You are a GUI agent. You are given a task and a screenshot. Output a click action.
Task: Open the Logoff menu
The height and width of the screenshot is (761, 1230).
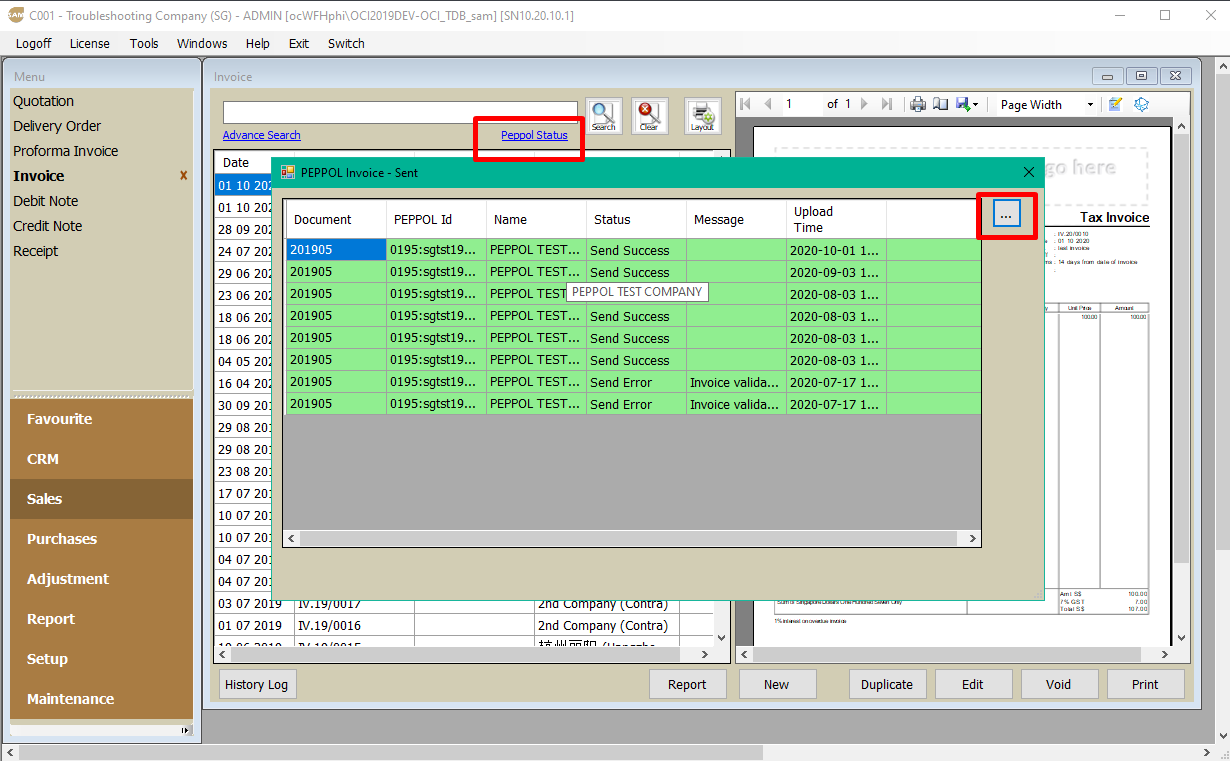[x=34, y=43]
